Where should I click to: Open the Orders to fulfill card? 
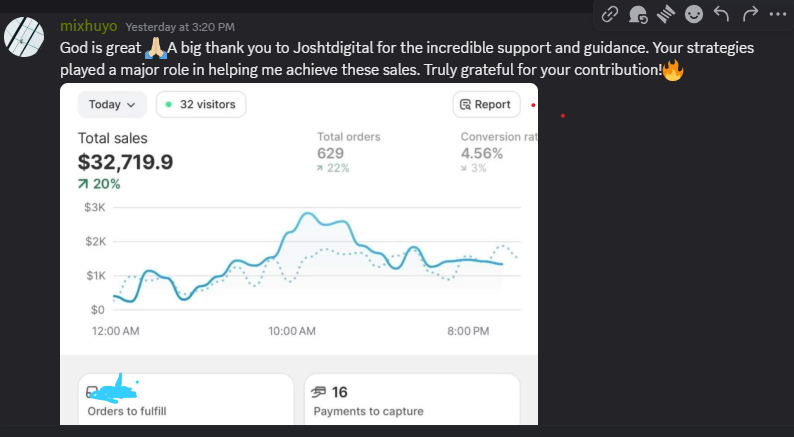(186, 400)
